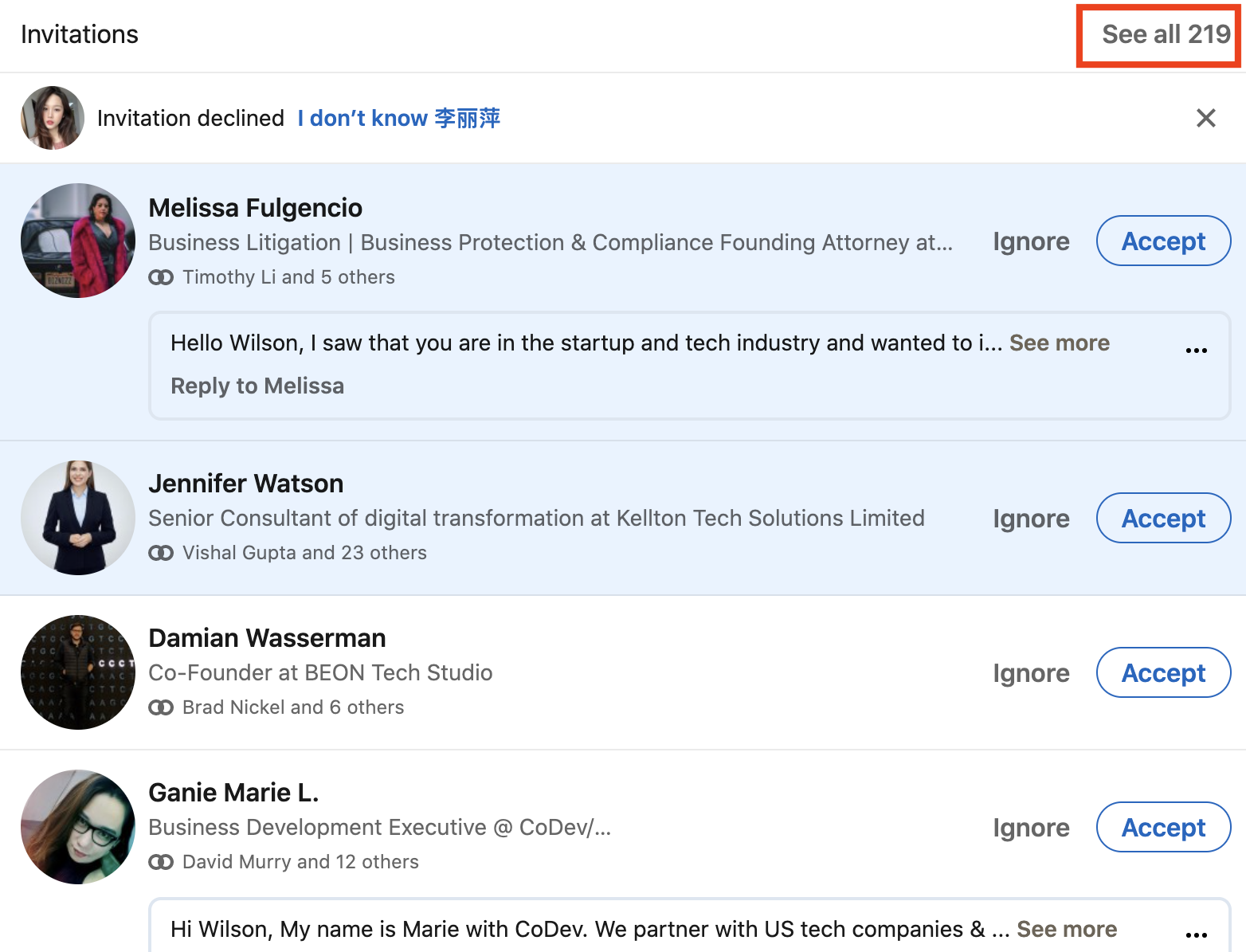
Task: Ignore Ganie Marie L.'s invitation
Action: [x=1030, y=827]
